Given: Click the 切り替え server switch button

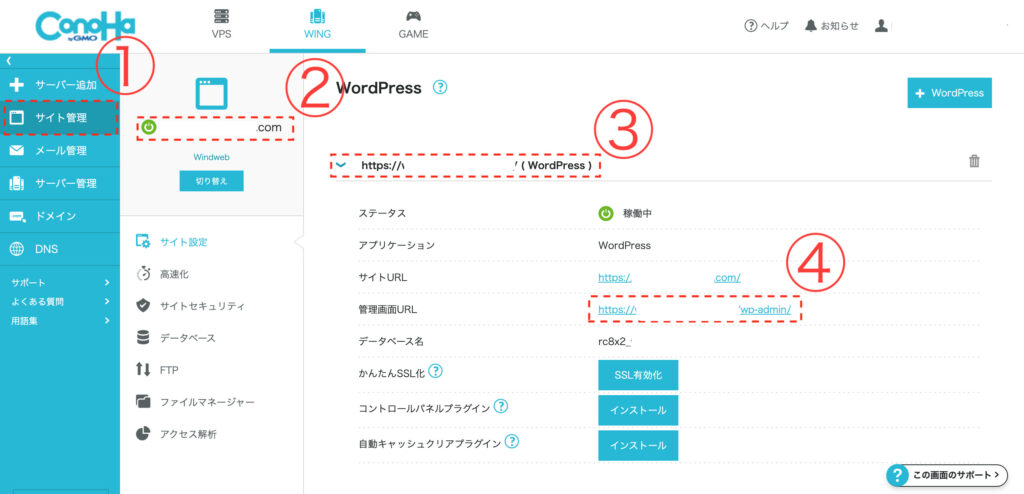Looking at the screenshot, I should (x=211, y=181).
